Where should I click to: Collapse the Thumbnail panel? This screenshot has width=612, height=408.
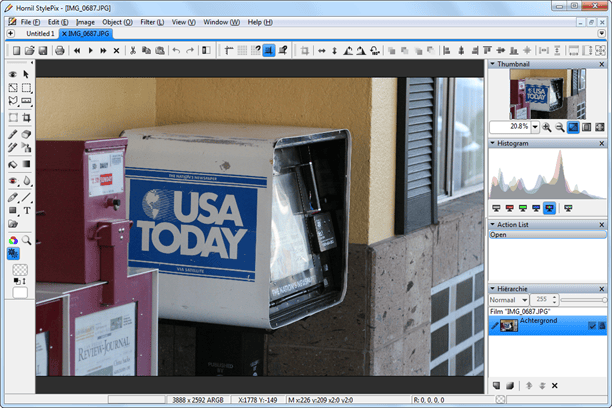click(493, 64)
